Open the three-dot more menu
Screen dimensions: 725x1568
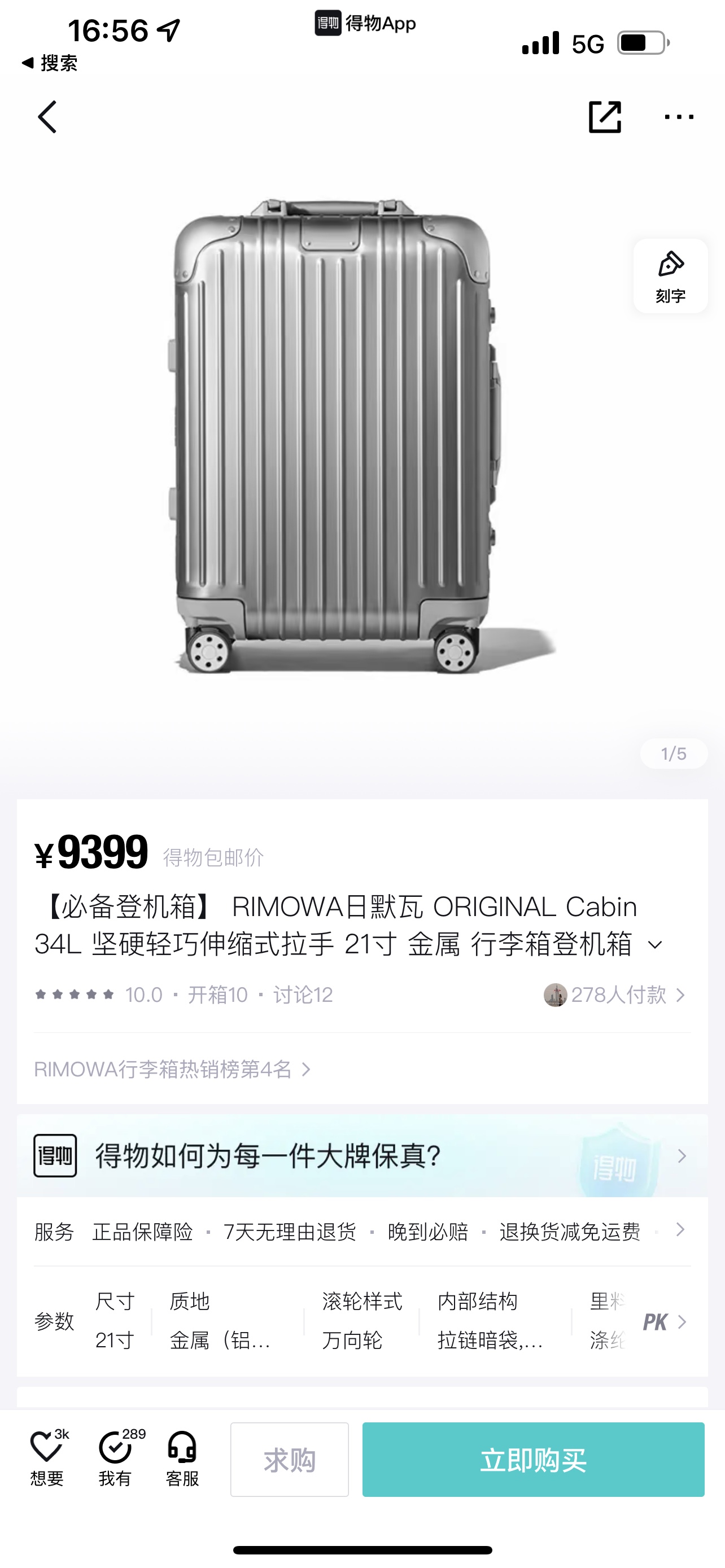point(679,117)
